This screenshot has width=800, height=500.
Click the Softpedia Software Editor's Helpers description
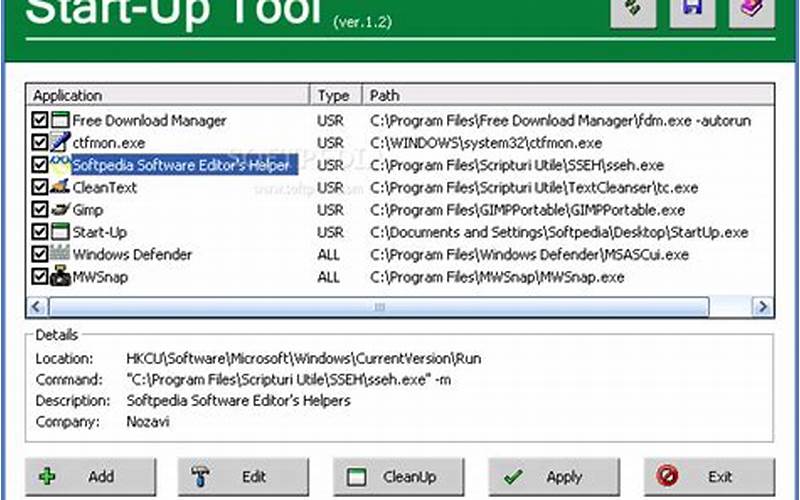pyautogui.click(x=238, y=401)
